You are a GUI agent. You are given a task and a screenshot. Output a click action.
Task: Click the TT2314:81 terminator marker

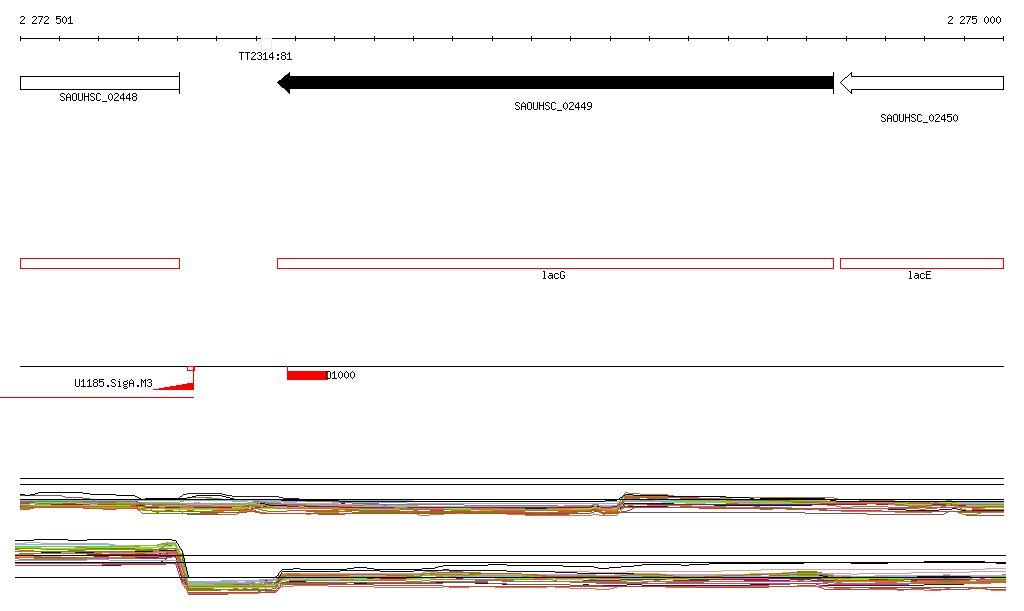click(x=265, y=44)
